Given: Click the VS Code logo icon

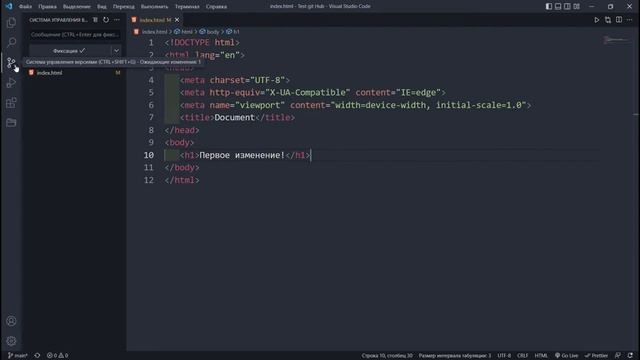Looking at the screenshot, I should coord(9,6).
